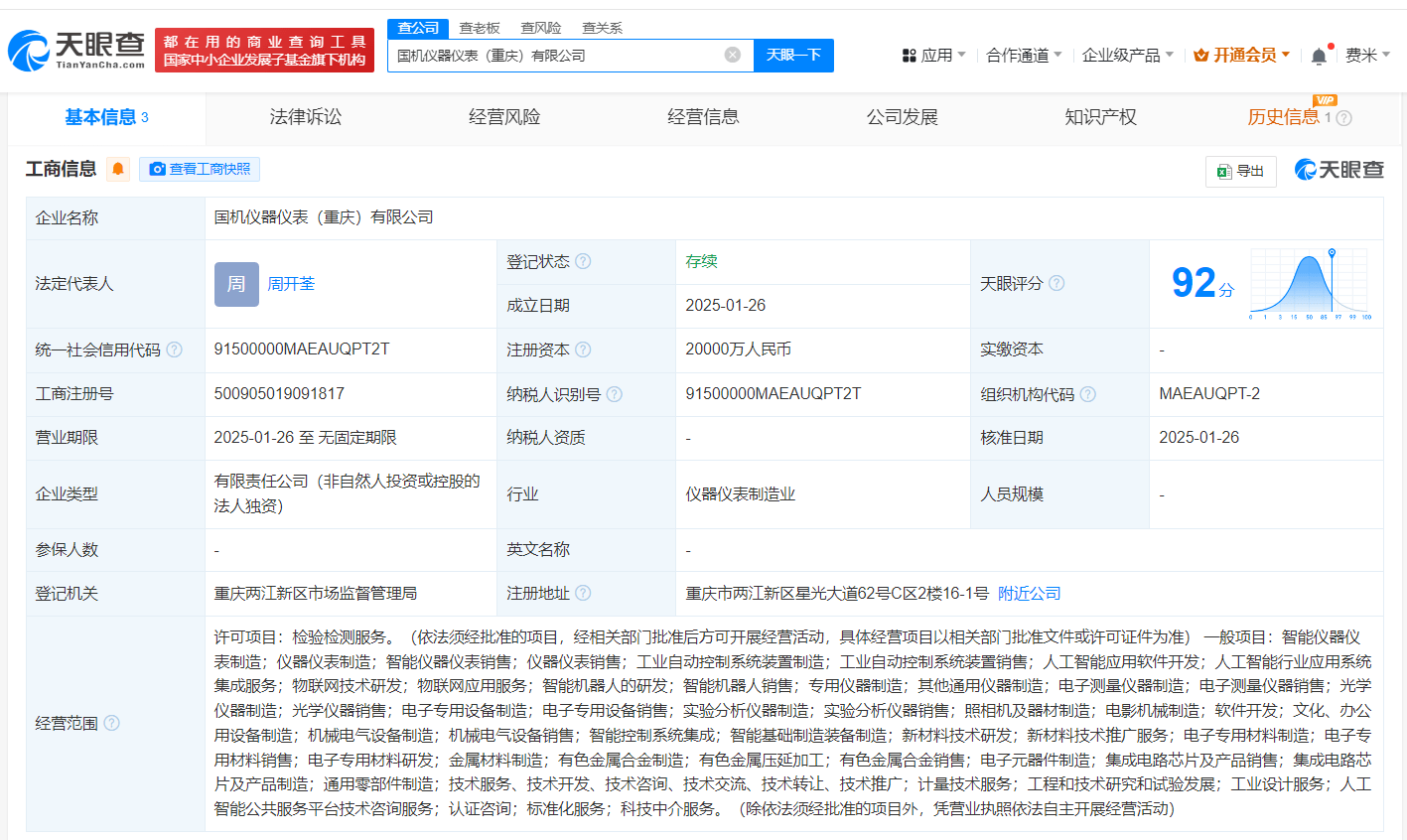Click the orange bell next to 工商信息

click(118, 169)
